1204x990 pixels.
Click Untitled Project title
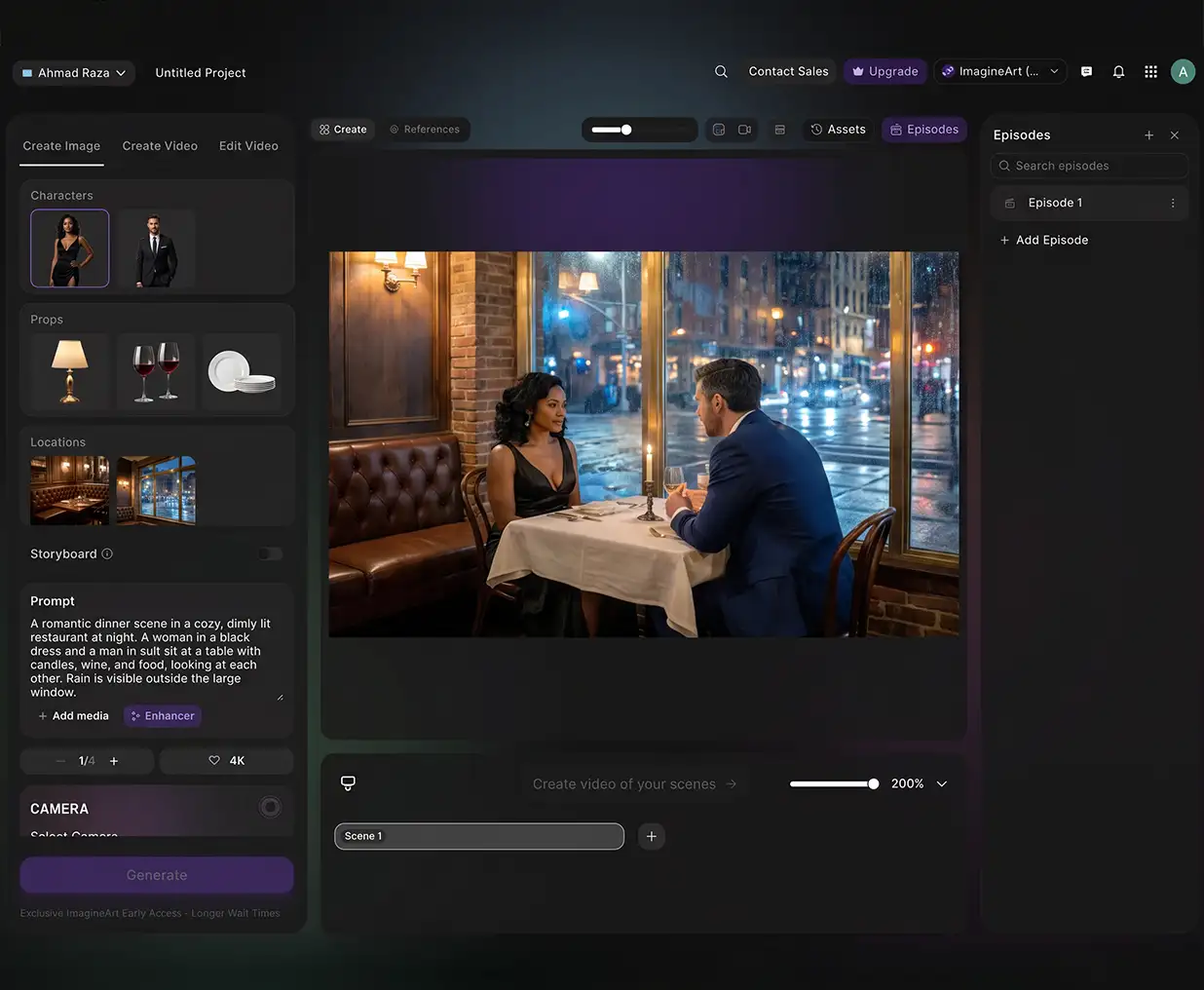coord(201,73)
